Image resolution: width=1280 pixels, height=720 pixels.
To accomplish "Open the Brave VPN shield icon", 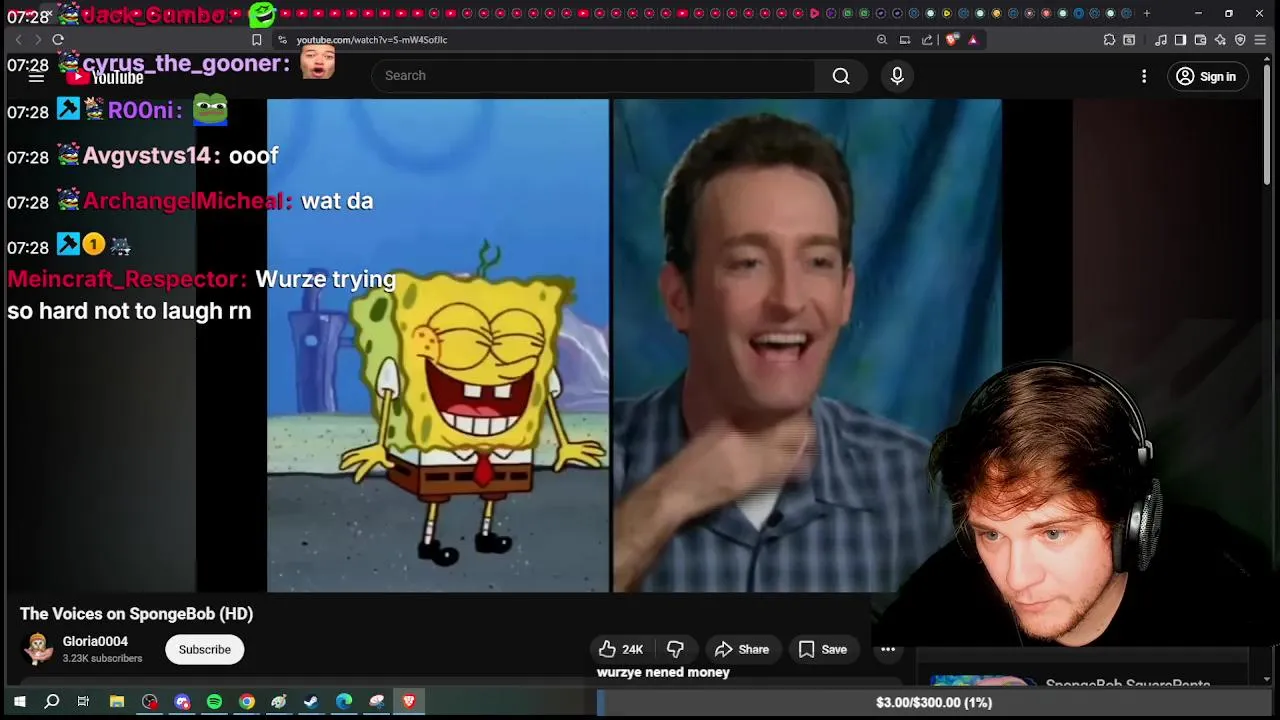I will 1240,40.
